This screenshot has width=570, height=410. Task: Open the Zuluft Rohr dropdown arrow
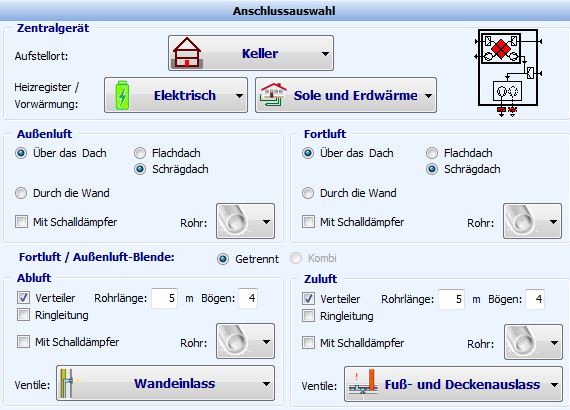554,342
